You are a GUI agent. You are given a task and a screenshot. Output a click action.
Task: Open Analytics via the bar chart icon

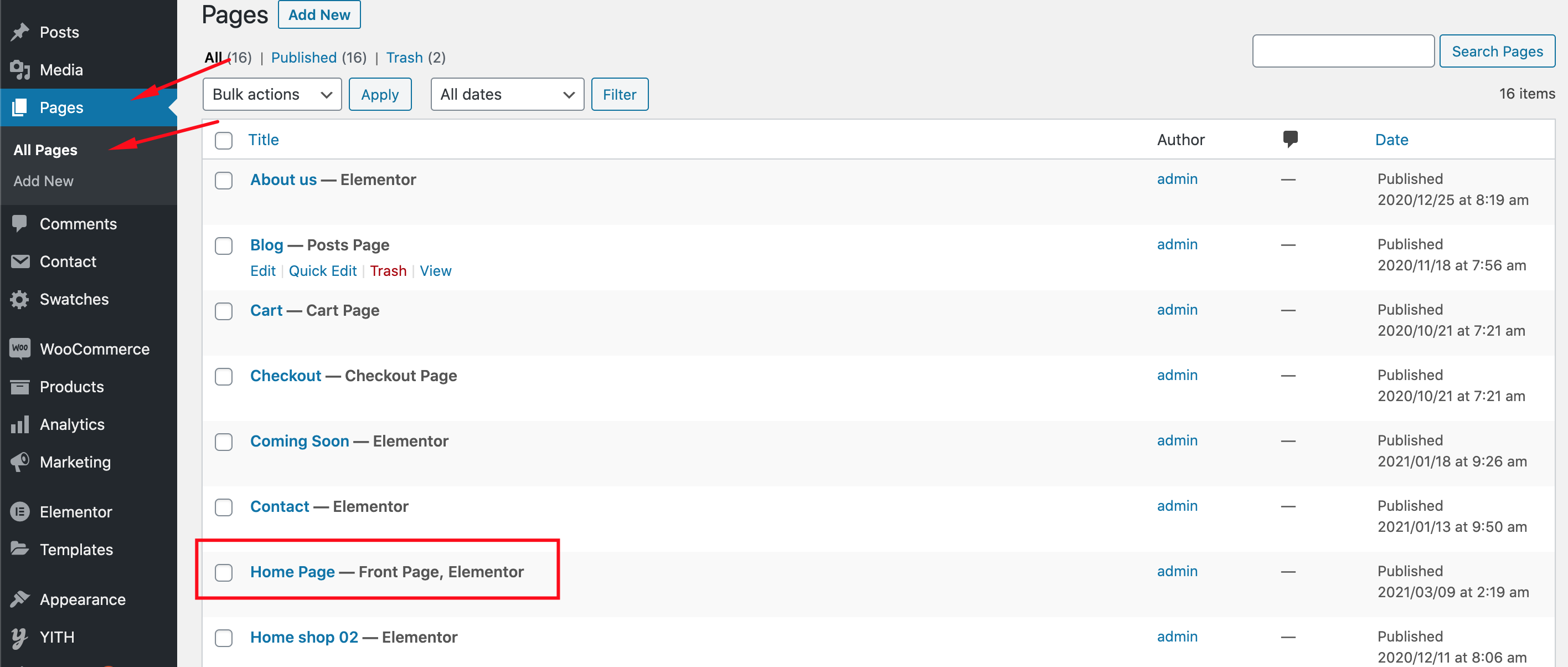point(20,424)
